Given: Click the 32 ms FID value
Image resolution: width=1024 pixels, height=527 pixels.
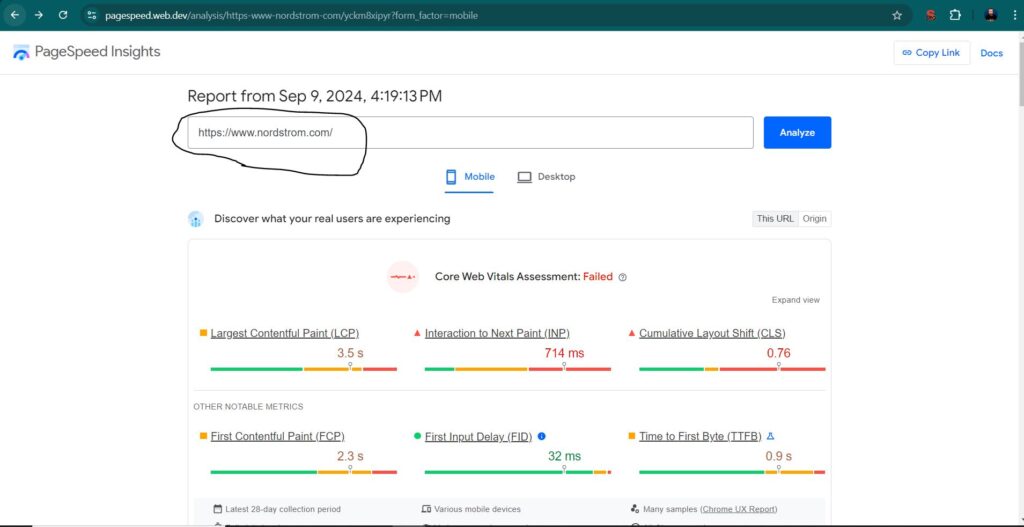Looking at the screenshot, I should [564, 456].
